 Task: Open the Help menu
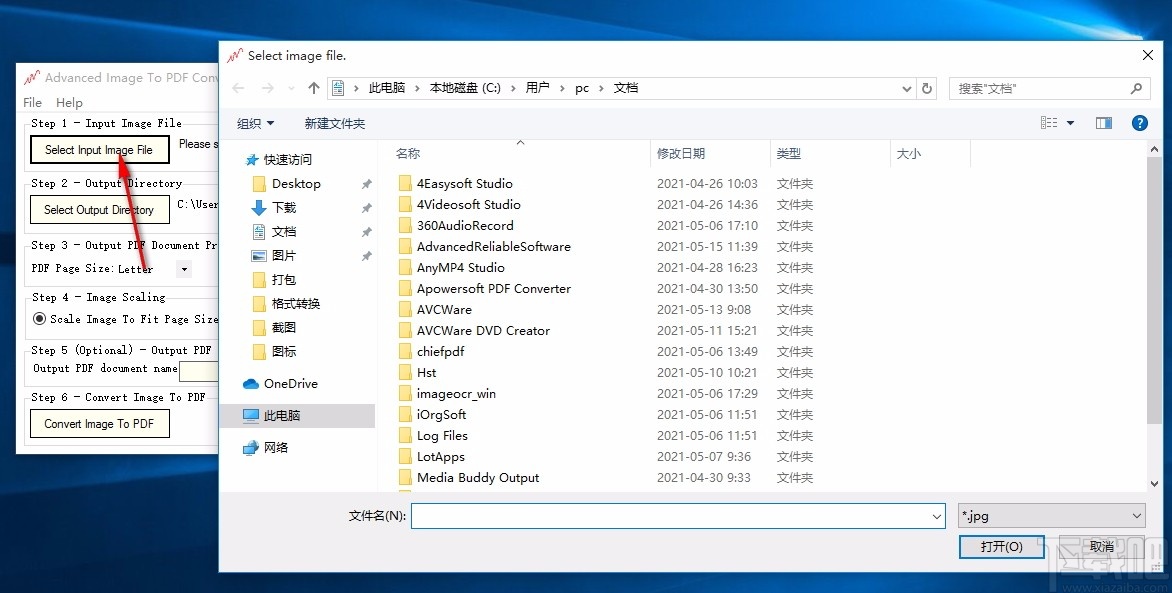69,102
